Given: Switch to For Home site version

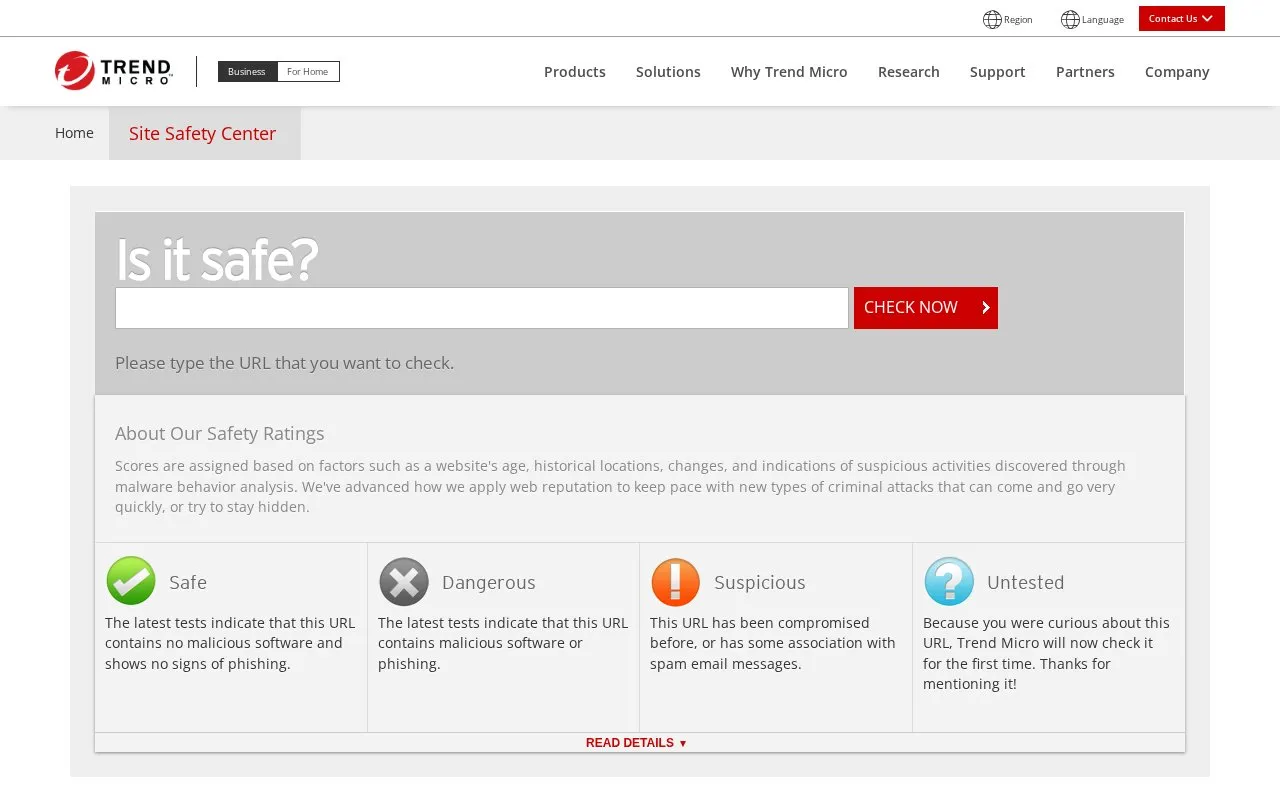Looking at the screenshot, I should click(308, 72).
